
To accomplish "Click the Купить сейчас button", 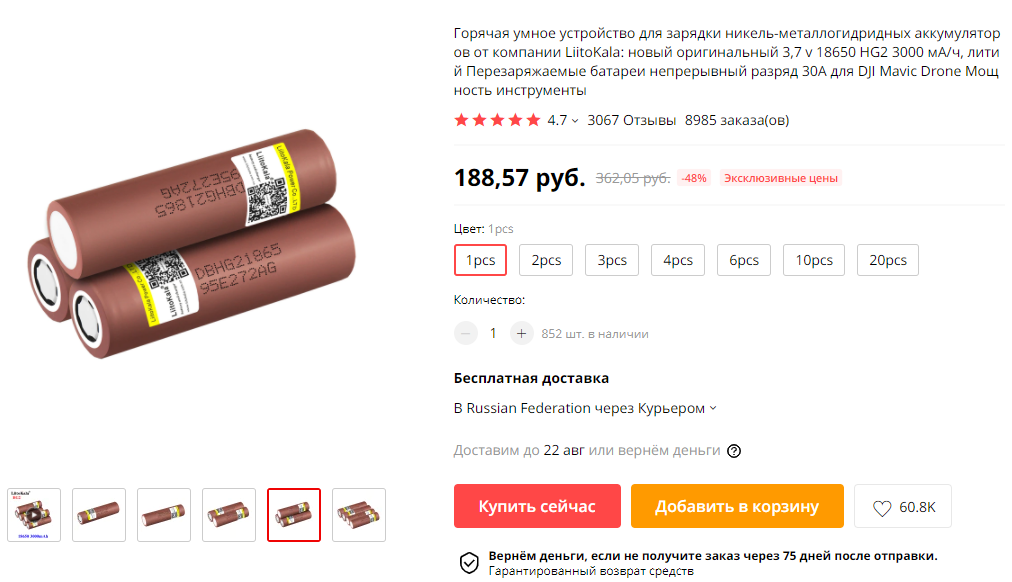I will [x=537, y=507].
